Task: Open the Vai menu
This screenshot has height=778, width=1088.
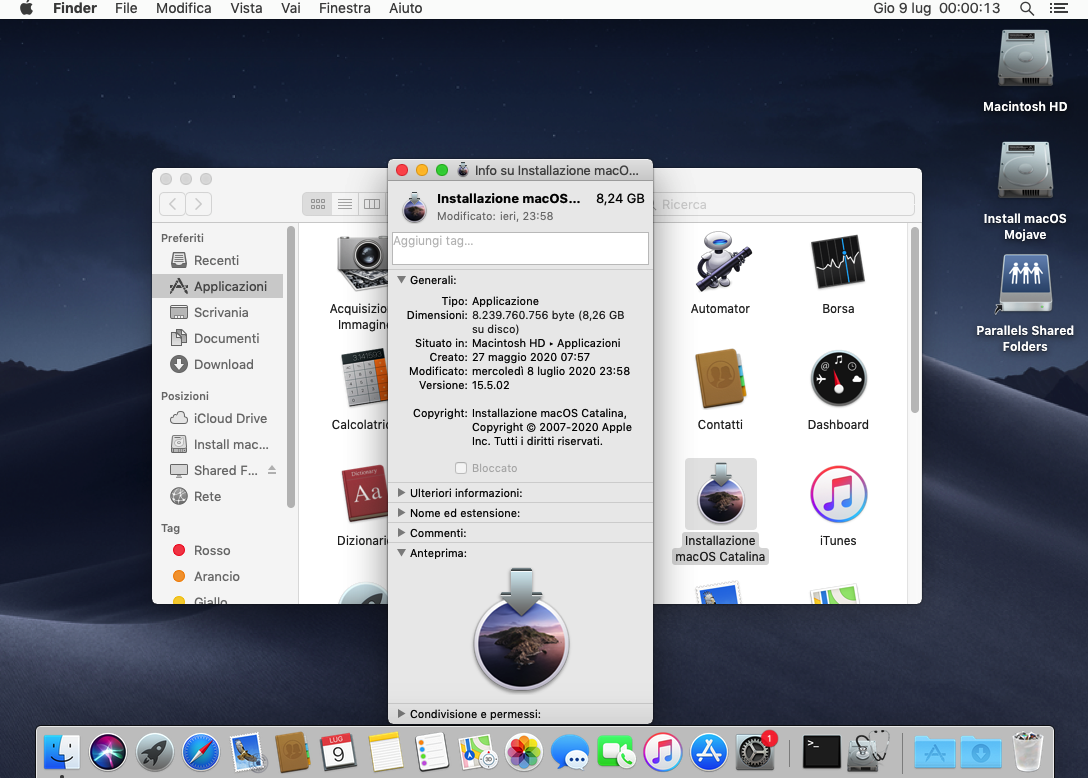Action: click(291, 9)
